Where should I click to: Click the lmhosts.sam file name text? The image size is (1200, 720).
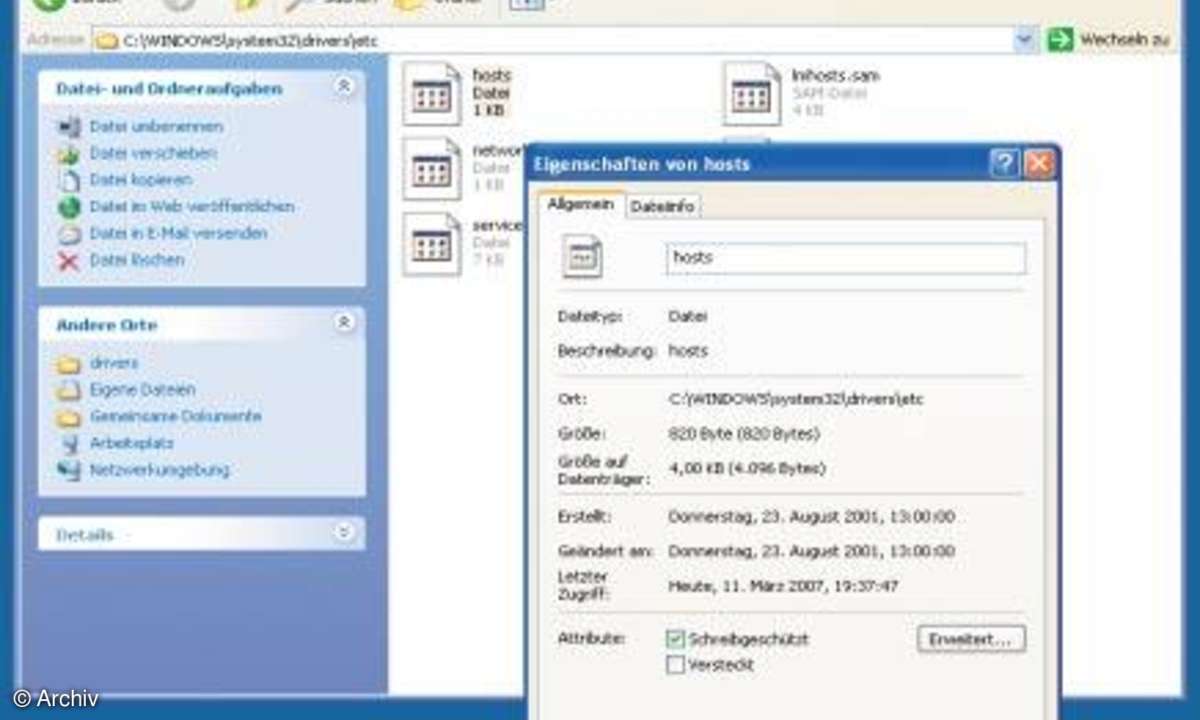835,75
